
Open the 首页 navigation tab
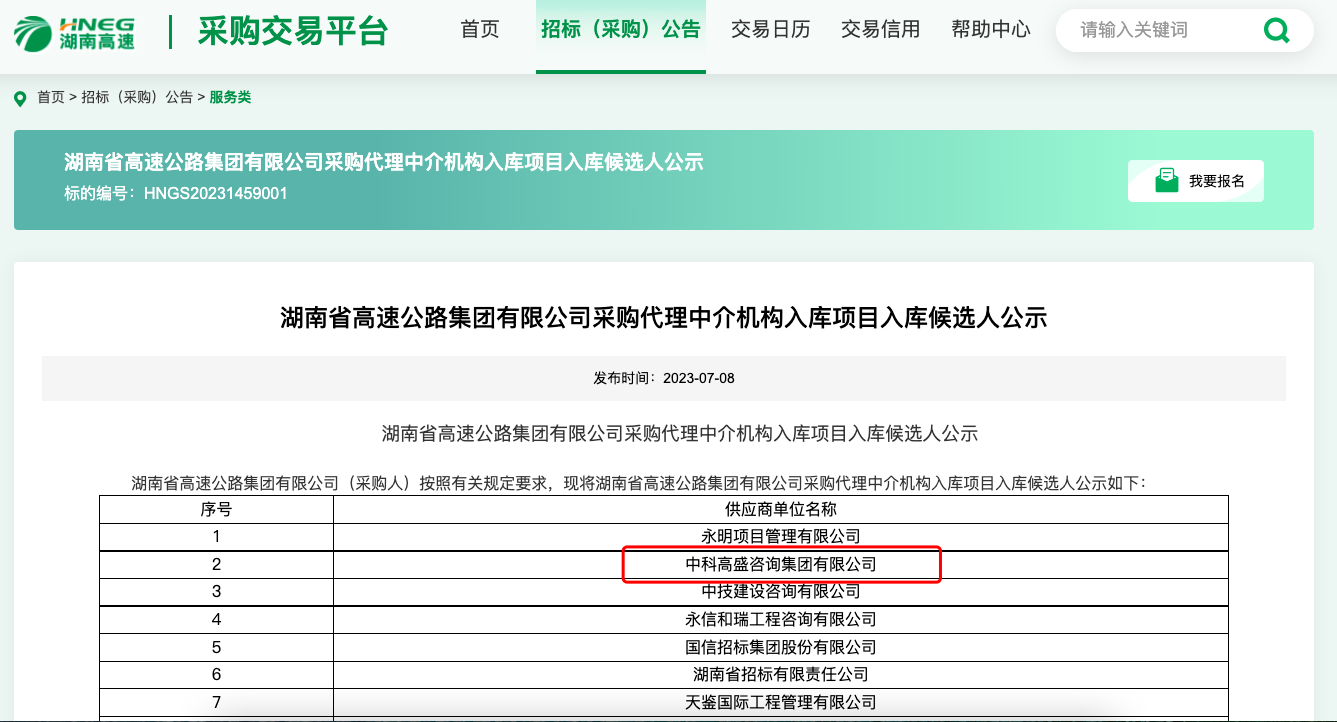[480, 30]
